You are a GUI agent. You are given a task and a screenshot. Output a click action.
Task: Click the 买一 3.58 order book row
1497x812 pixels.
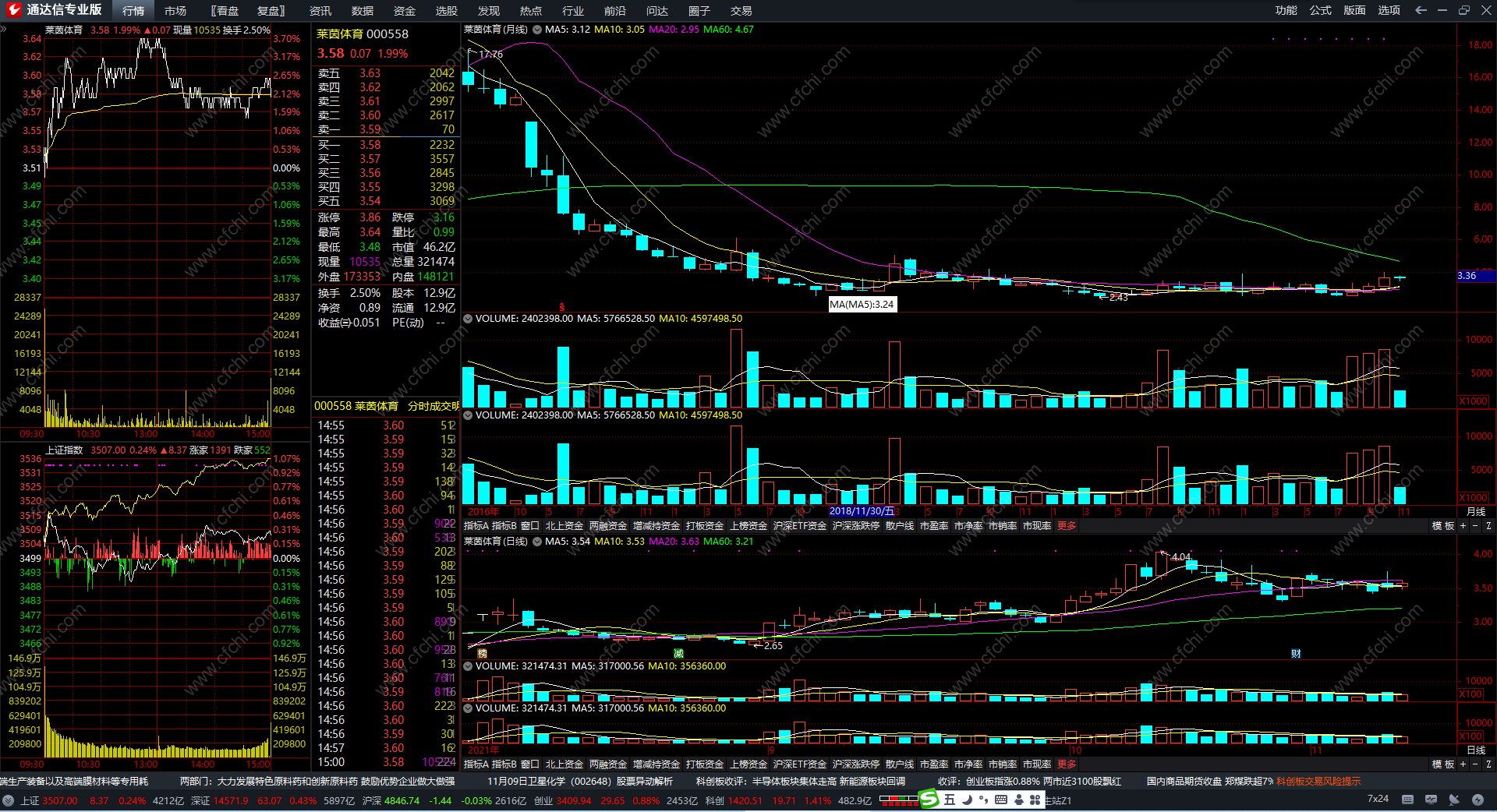(x=386, y=145)
